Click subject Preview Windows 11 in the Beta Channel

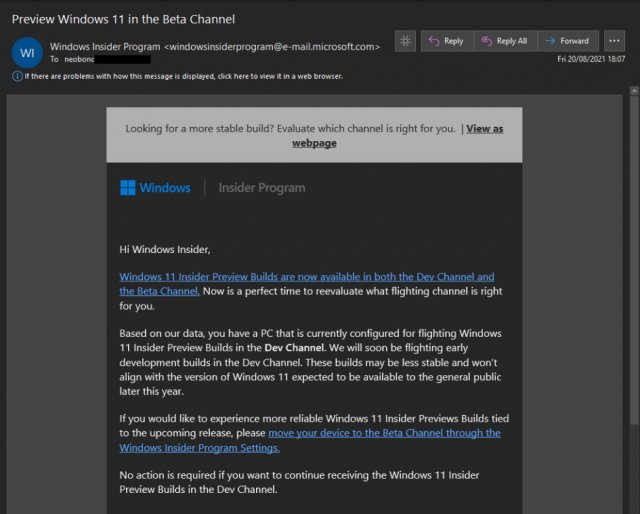point(123,19)
